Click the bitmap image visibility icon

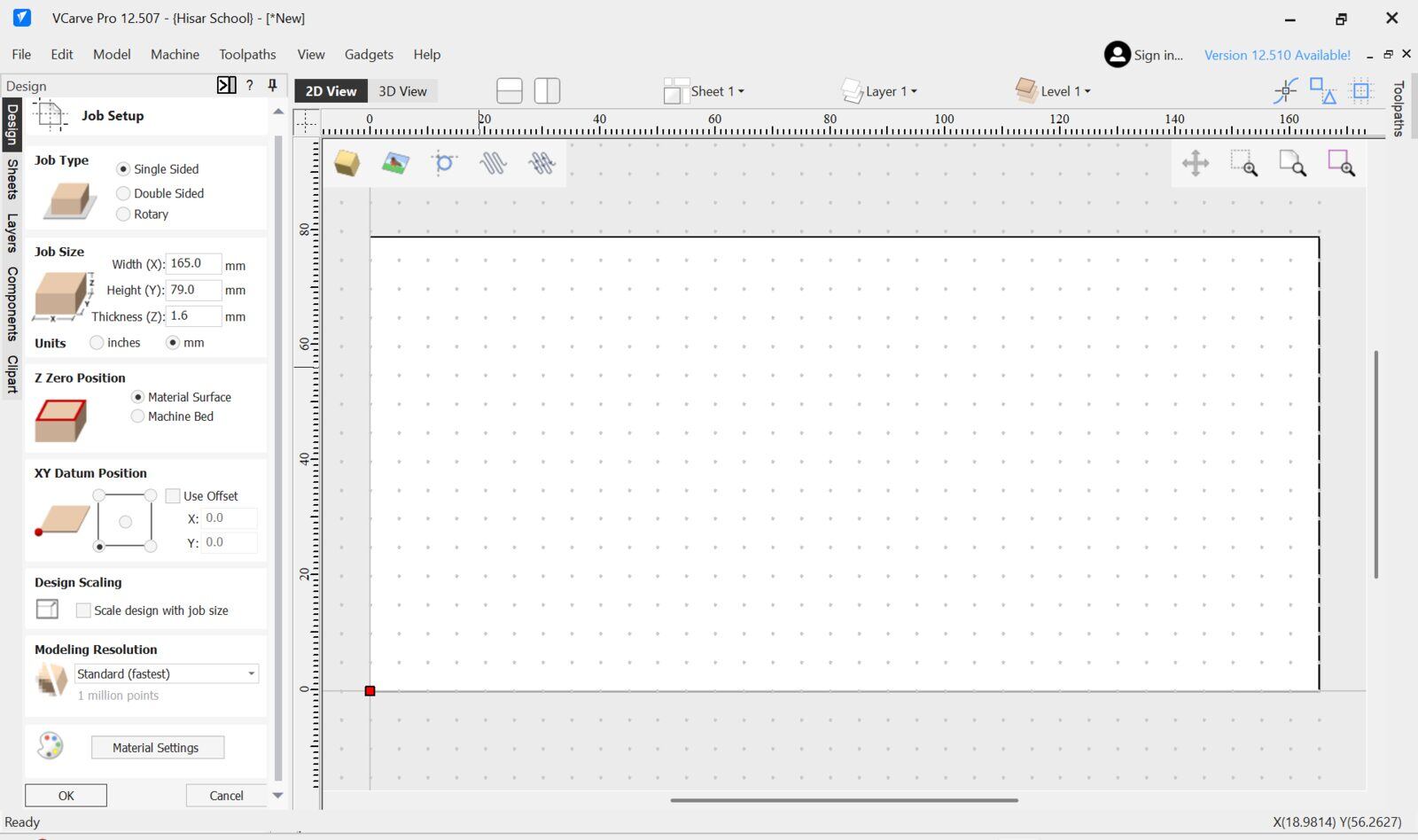(x=395, y=163)
